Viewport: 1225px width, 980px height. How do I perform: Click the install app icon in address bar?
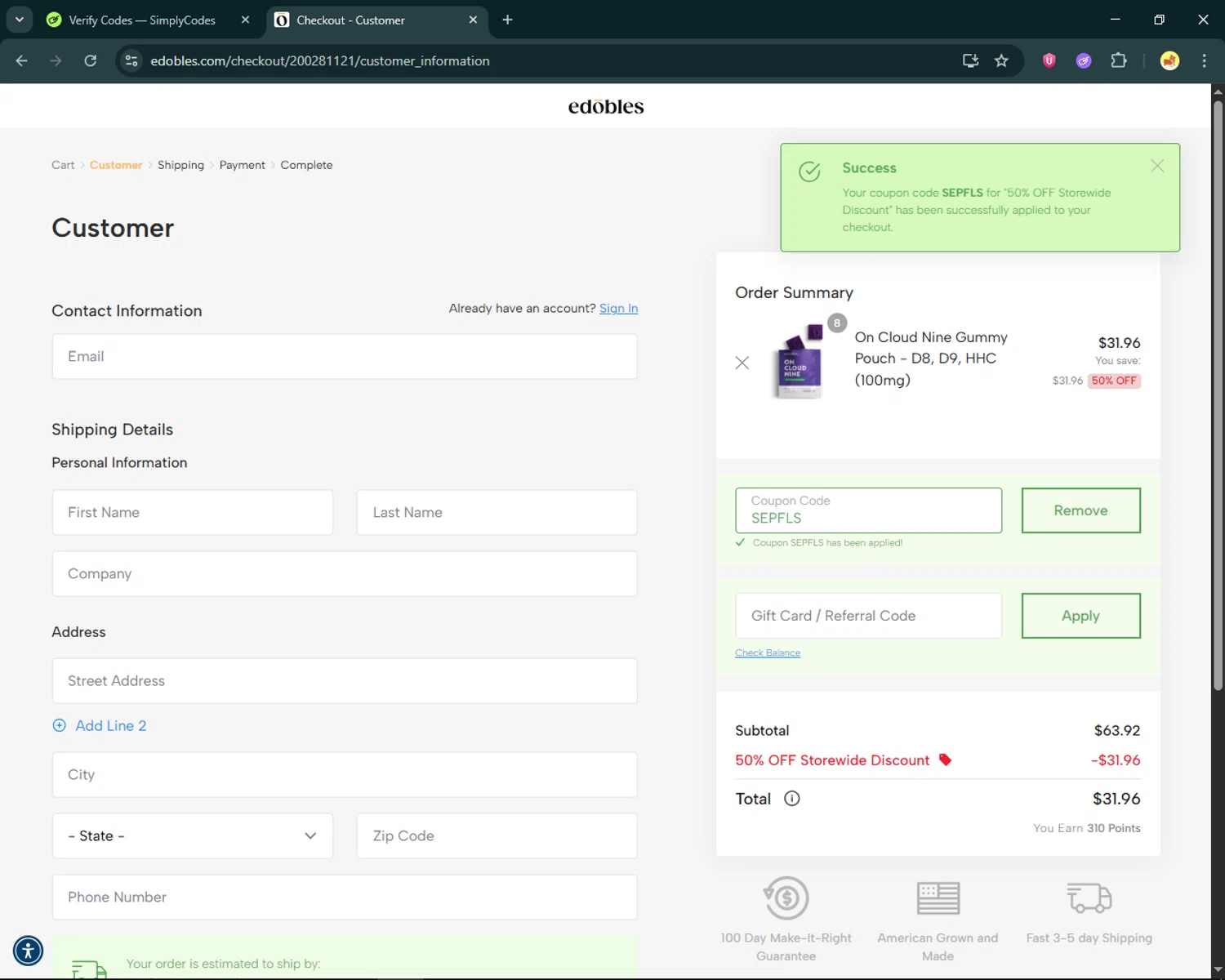click(x=970, y=60)
